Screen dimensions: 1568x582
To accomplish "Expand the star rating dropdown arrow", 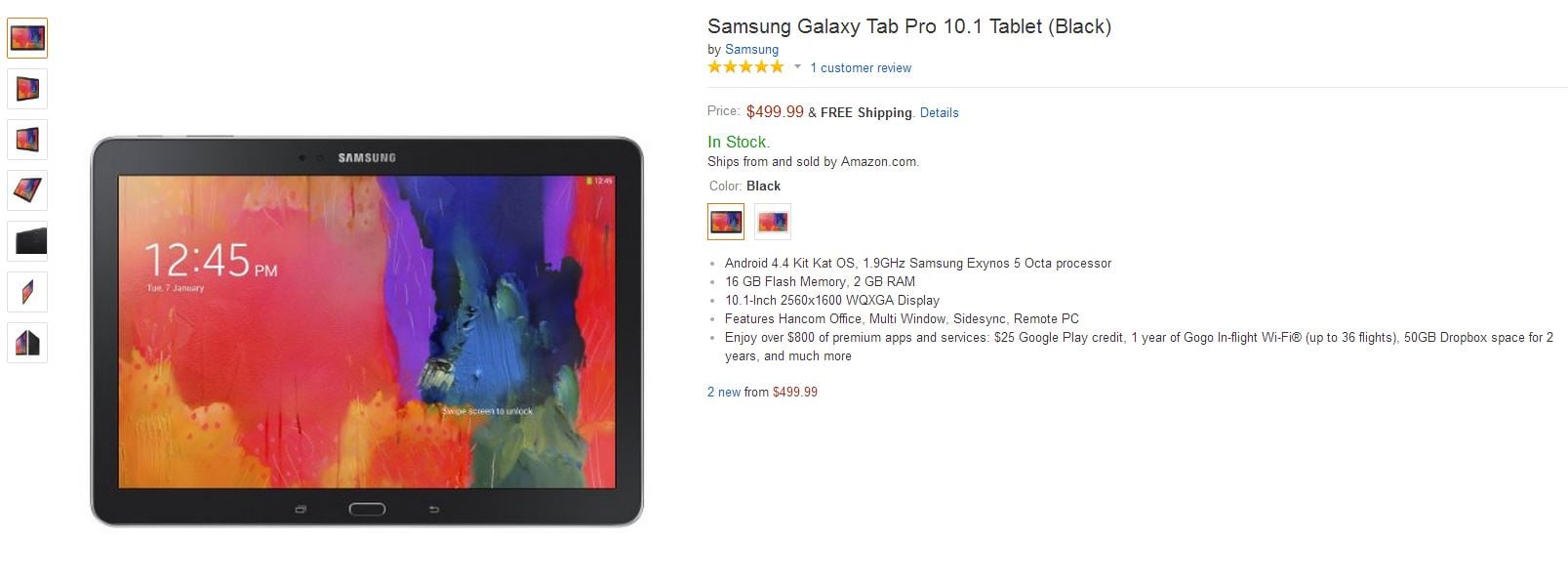I will [797, 67].
